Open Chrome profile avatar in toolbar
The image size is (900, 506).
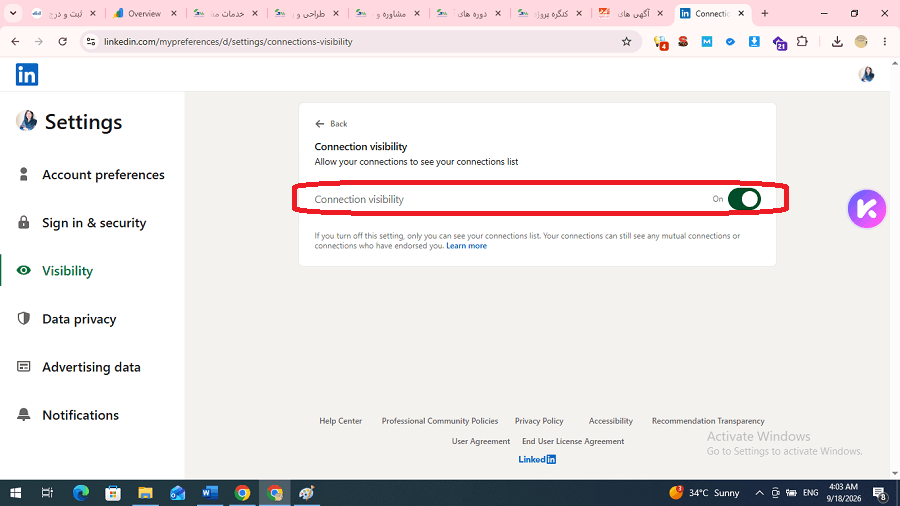861,41
